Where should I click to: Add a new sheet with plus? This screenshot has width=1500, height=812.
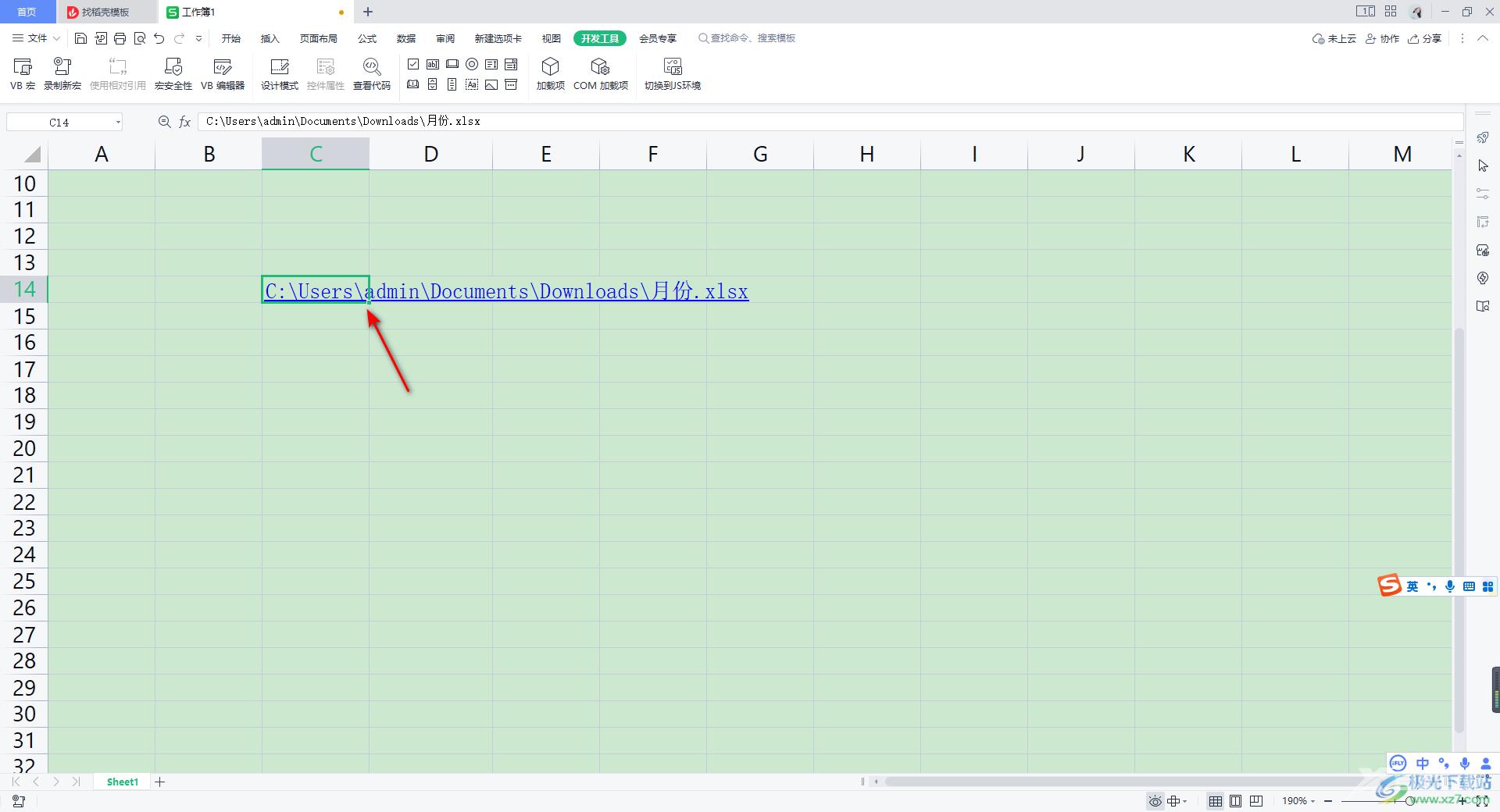point(160,782)
